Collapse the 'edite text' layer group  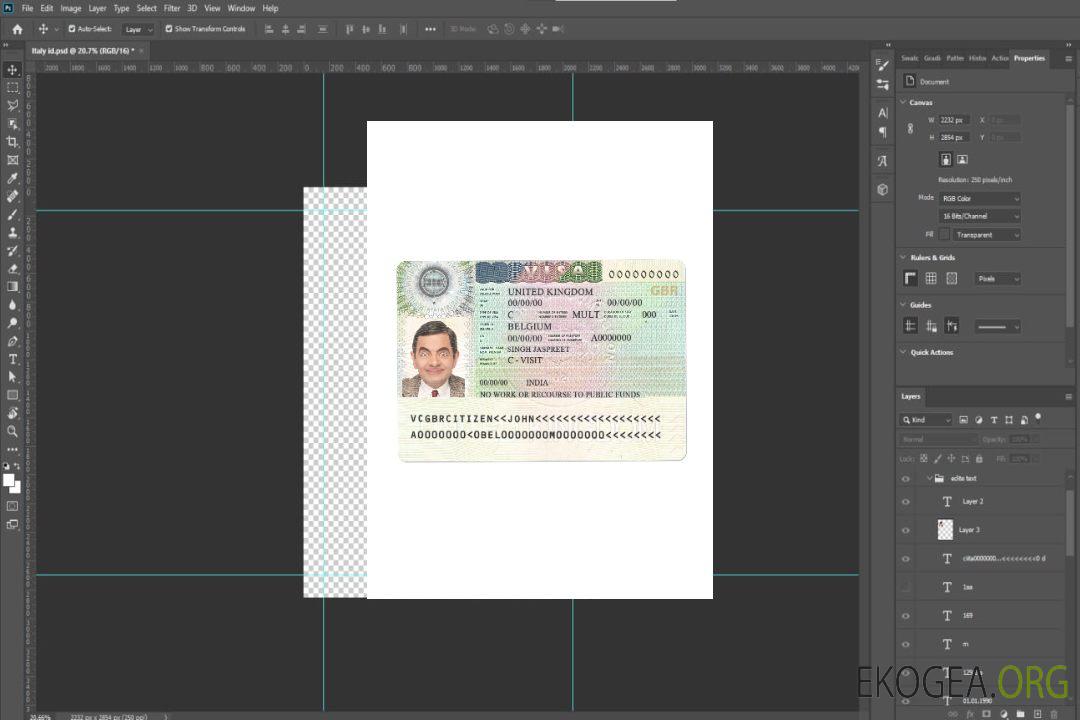929,478
